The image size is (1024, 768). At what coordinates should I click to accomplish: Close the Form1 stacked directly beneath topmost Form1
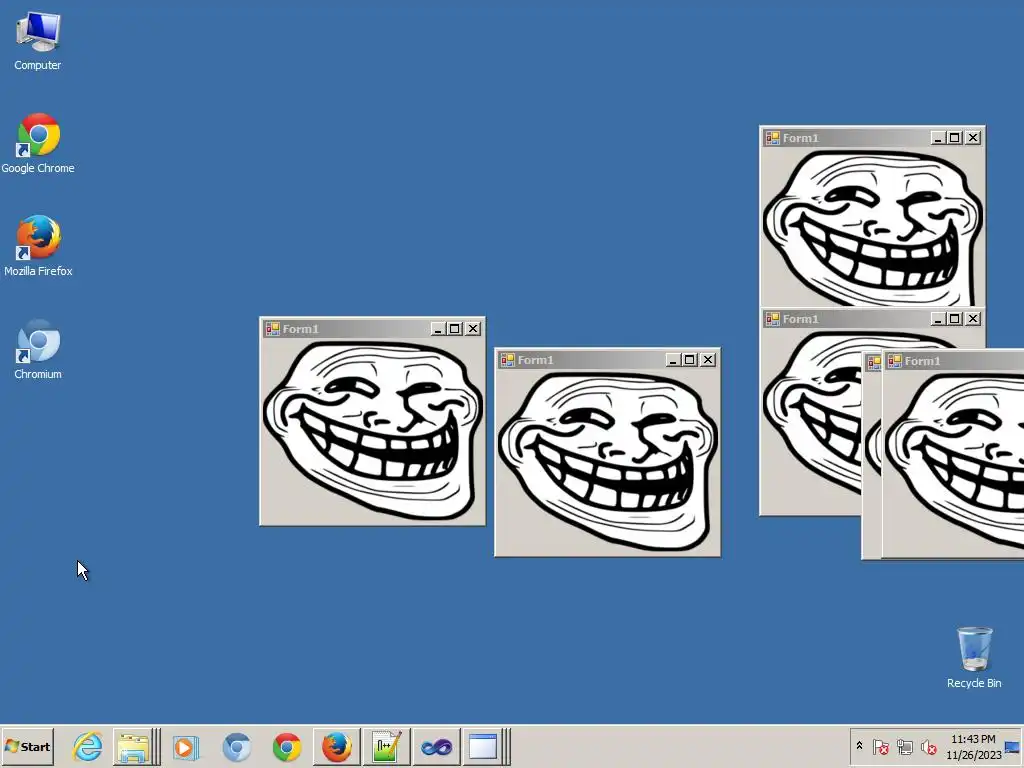(x=973, y=319)
